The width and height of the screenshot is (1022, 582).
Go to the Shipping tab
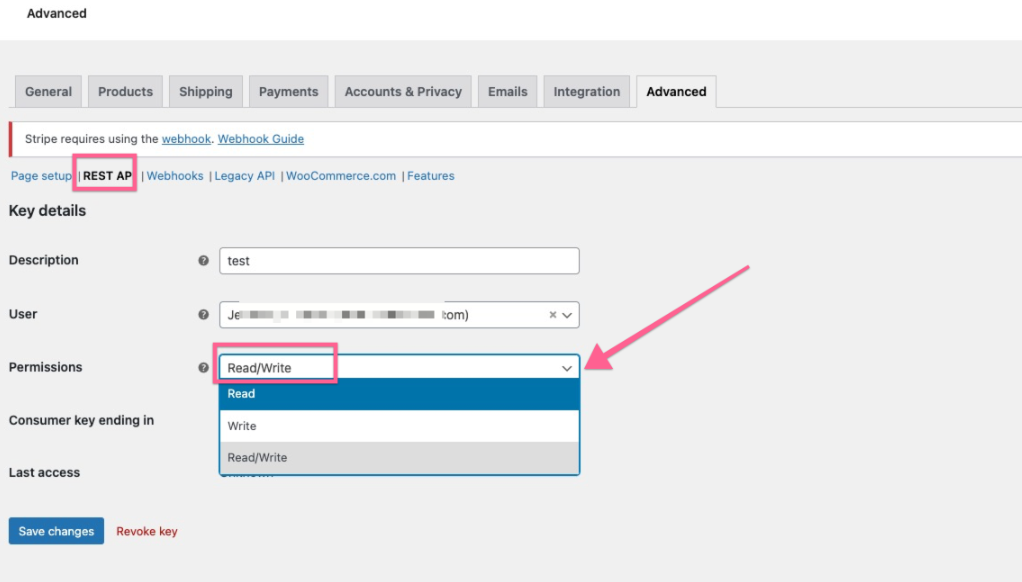tap(205, 91)
